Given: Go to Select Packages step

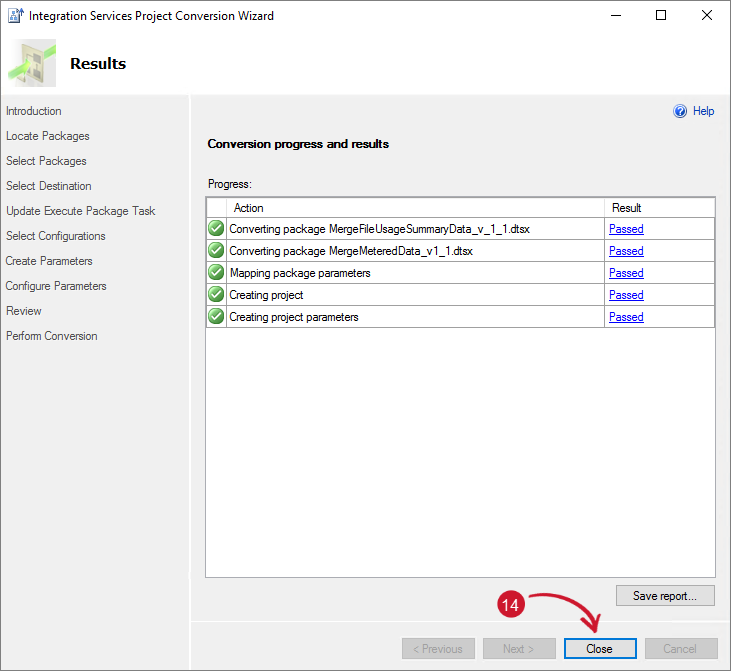Looking at the screenshot, I should coord(46,161).
